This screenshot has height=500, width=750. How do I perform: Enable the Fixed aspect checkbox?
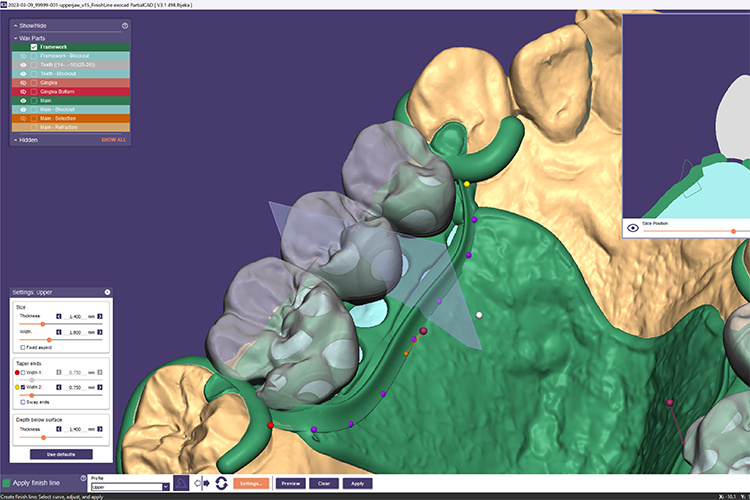22,347
